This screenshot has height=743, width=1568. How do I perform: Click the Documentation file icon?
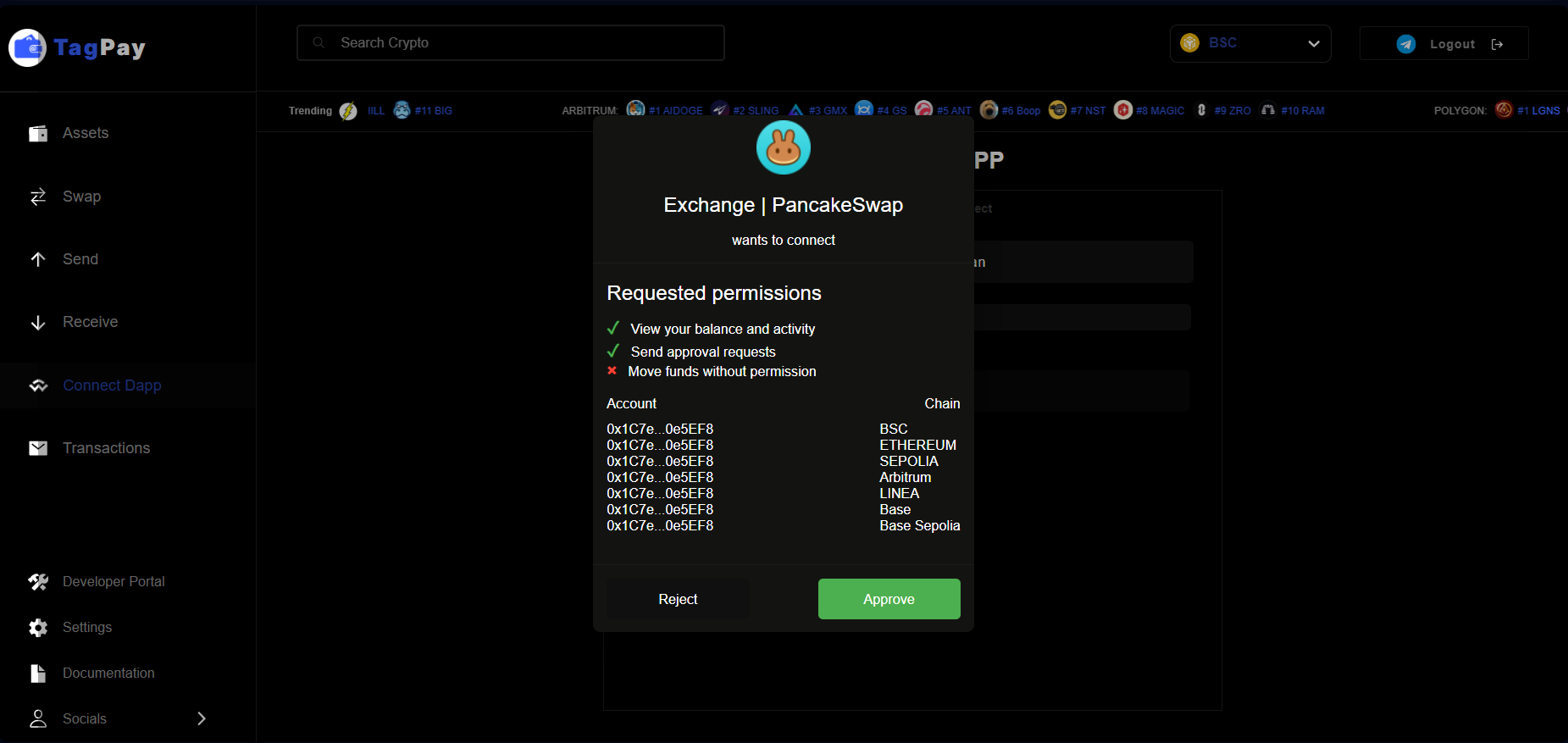coord(38,674)
